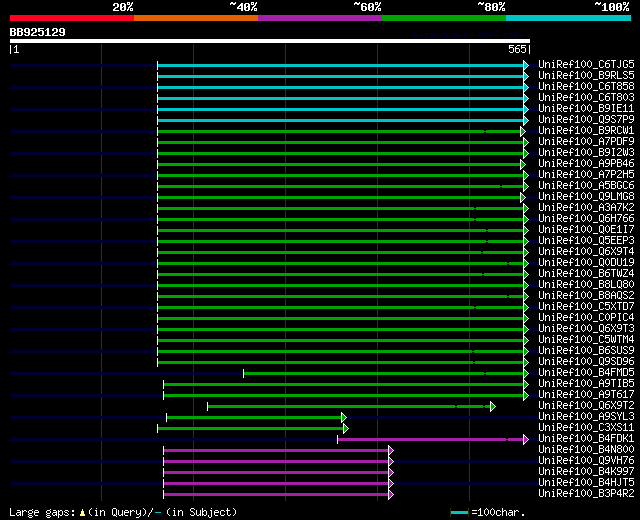Click the purple alignment bar for UniRef100_B4FDK1
Viewport: 640px width, 520px height.
(431, 440)
